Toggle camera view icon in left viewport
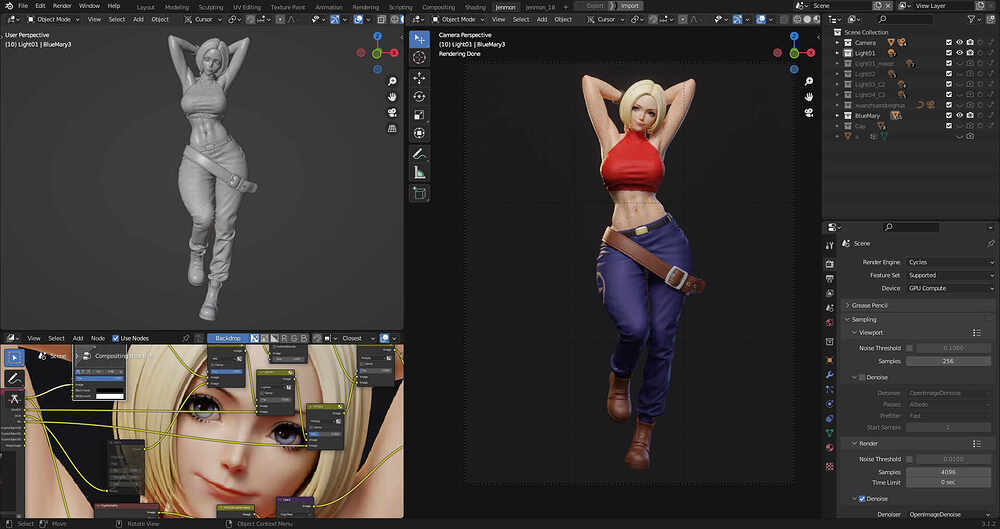The height and width of the screenshot is (529, 1000). 392,113
